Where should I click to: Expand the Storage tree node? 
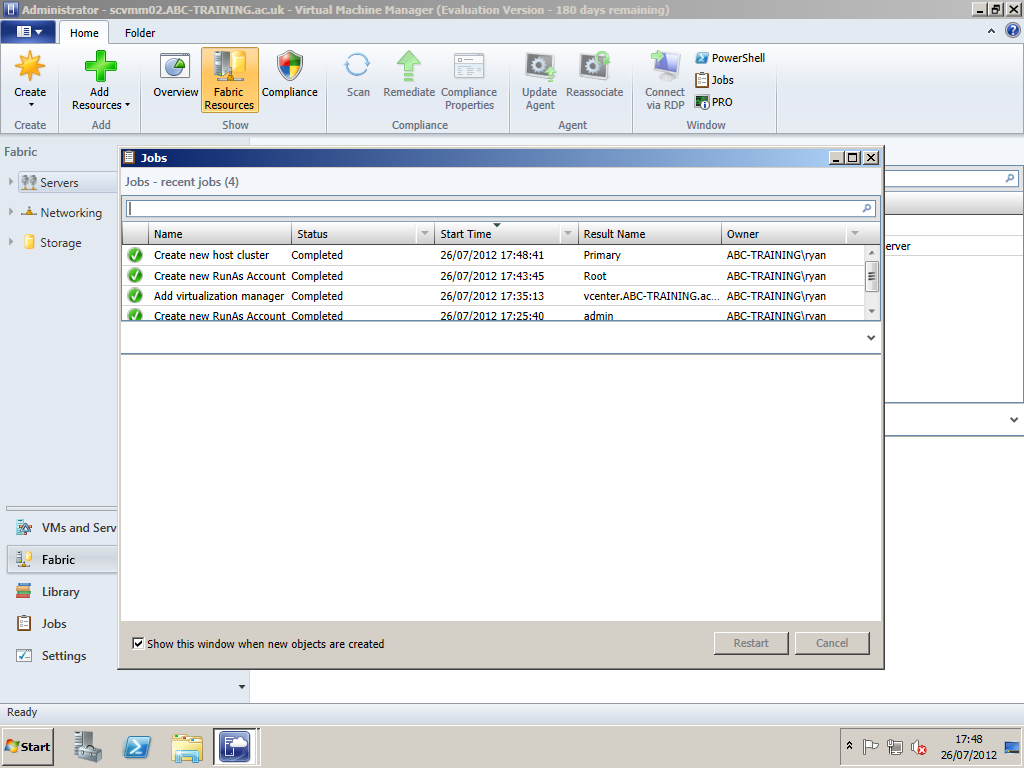click(x=10, y=242)
